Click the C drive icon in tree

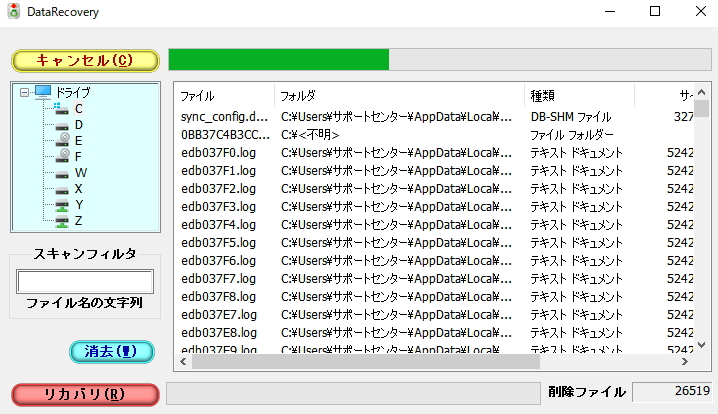pos(61,108)
